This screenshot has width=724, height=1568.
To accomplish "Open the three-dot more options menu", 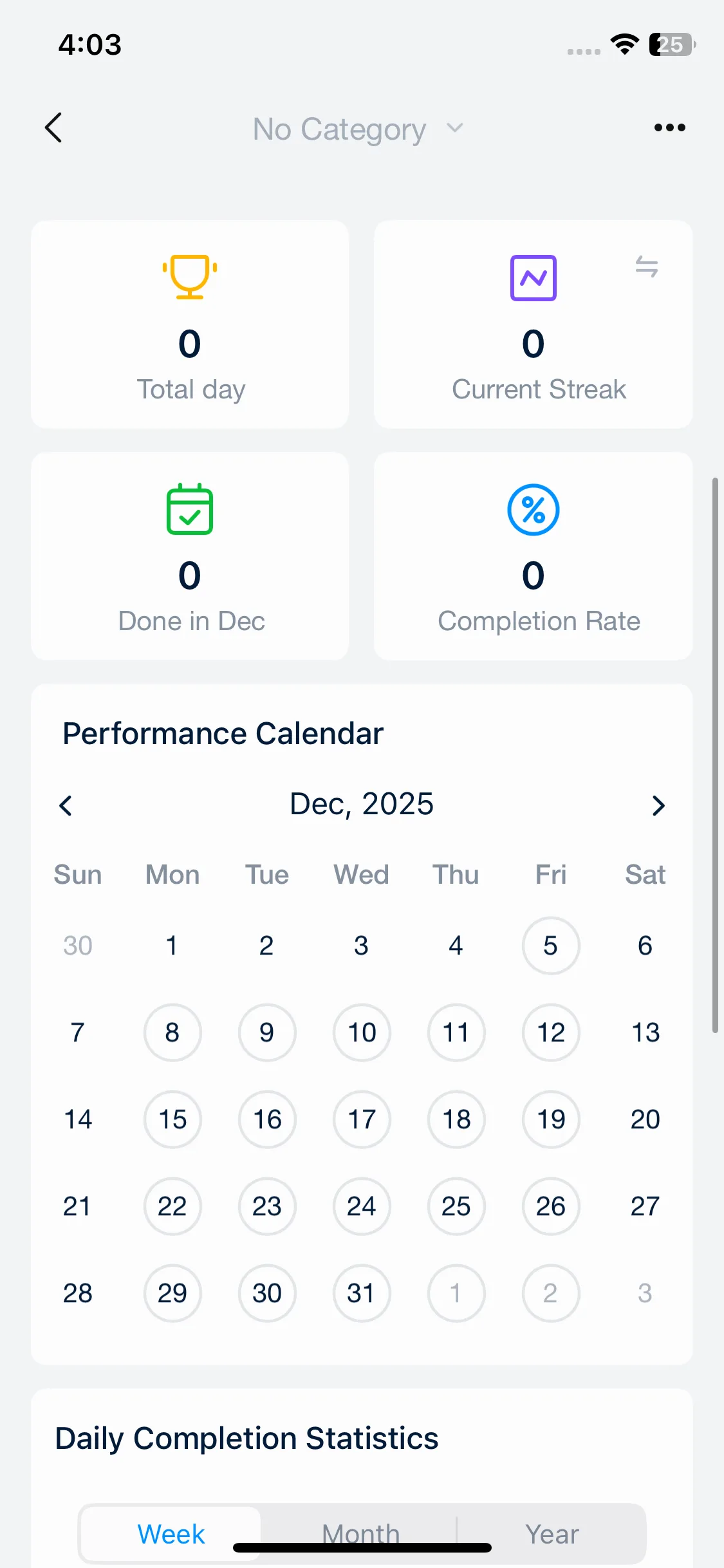I will [669, 127].
